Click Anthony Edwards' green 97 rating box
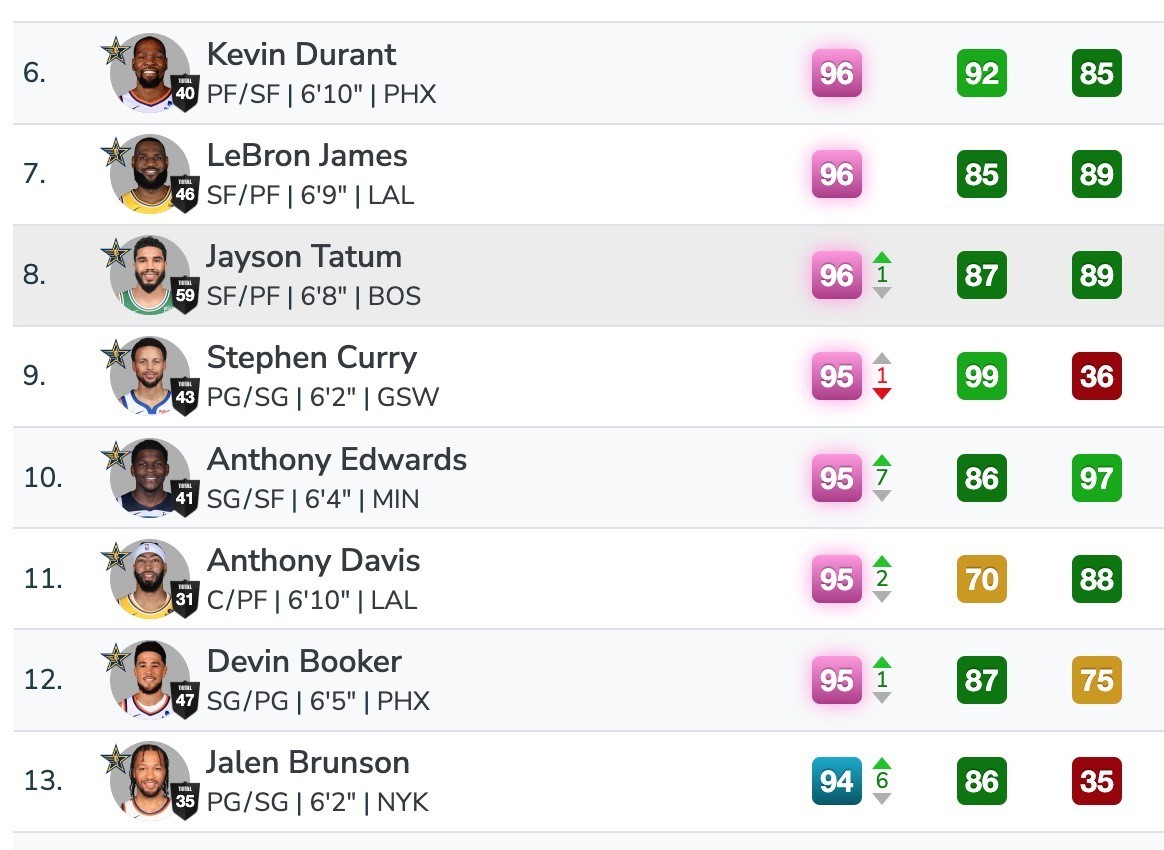The height and width of the screenshot is (850, 1164). [x=1096, y=477]
